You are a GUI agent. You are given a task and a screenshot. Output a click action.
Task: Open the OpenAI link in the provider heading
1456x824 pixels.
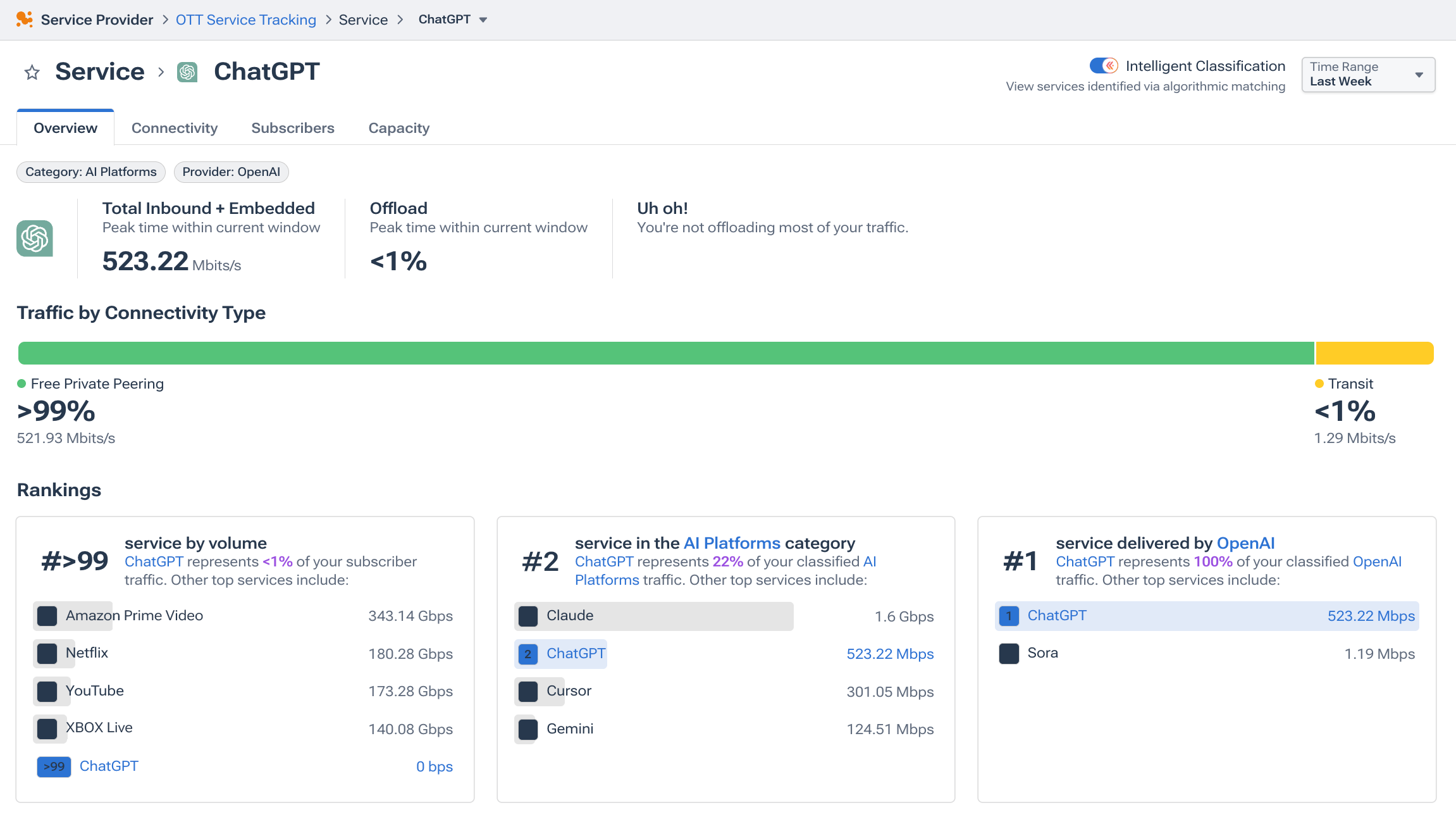click(1245, 543)
